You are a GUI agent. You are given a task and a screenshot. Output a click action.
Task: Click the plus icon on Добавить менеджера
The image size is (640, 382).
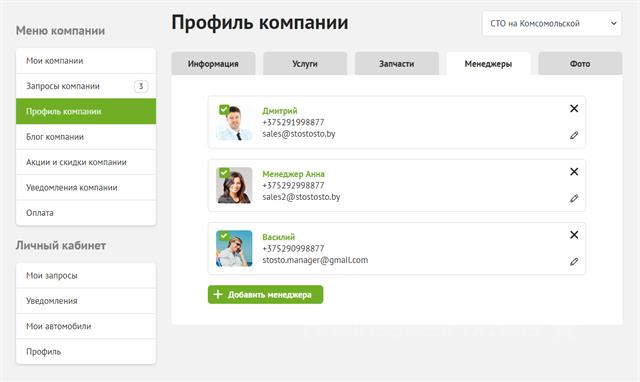[218, 294]
